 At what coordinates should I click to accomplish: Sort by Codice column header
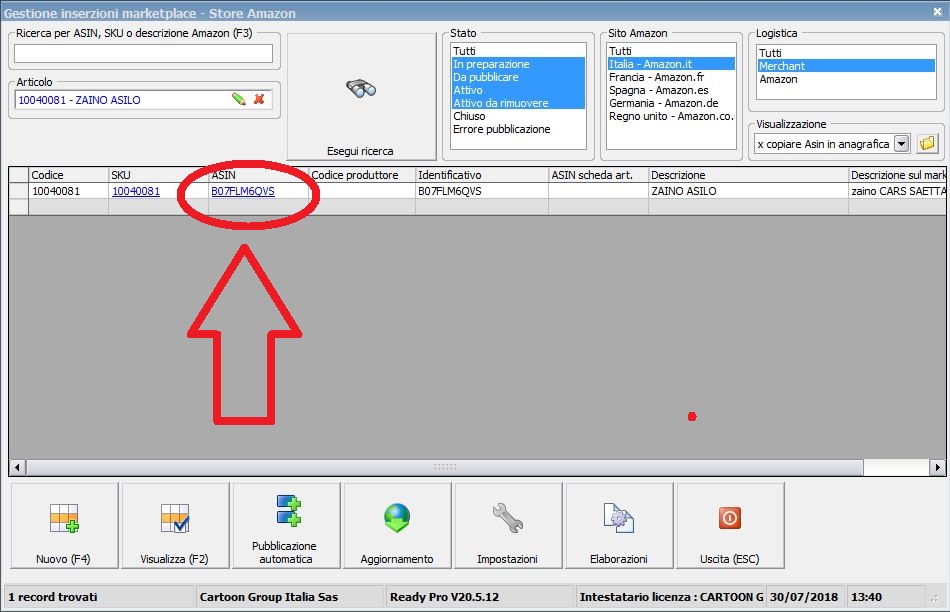coord(68,175)
